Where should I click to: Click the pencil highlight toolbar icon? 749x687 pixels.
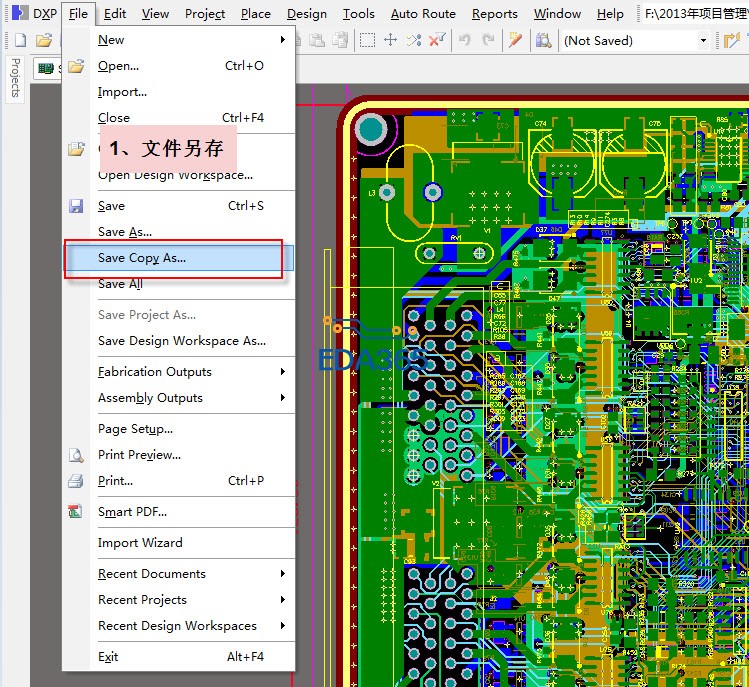515,41
